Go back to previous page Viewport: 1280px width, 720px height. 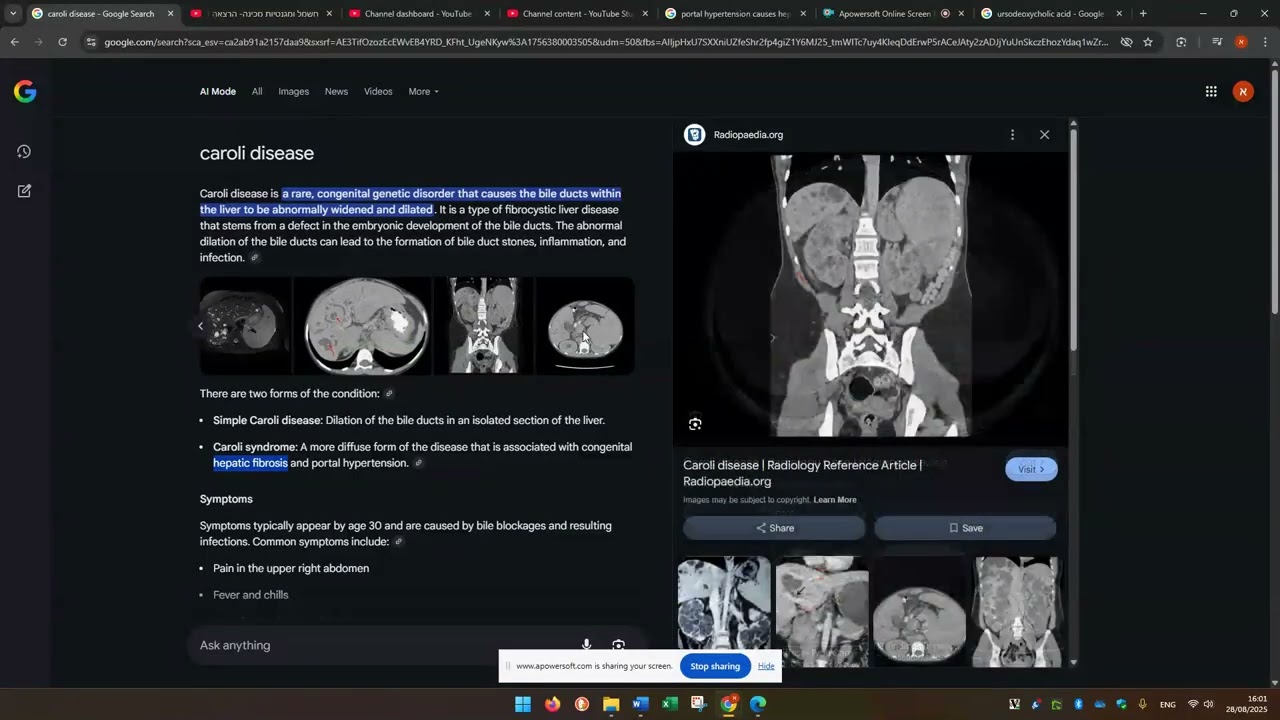14,42
